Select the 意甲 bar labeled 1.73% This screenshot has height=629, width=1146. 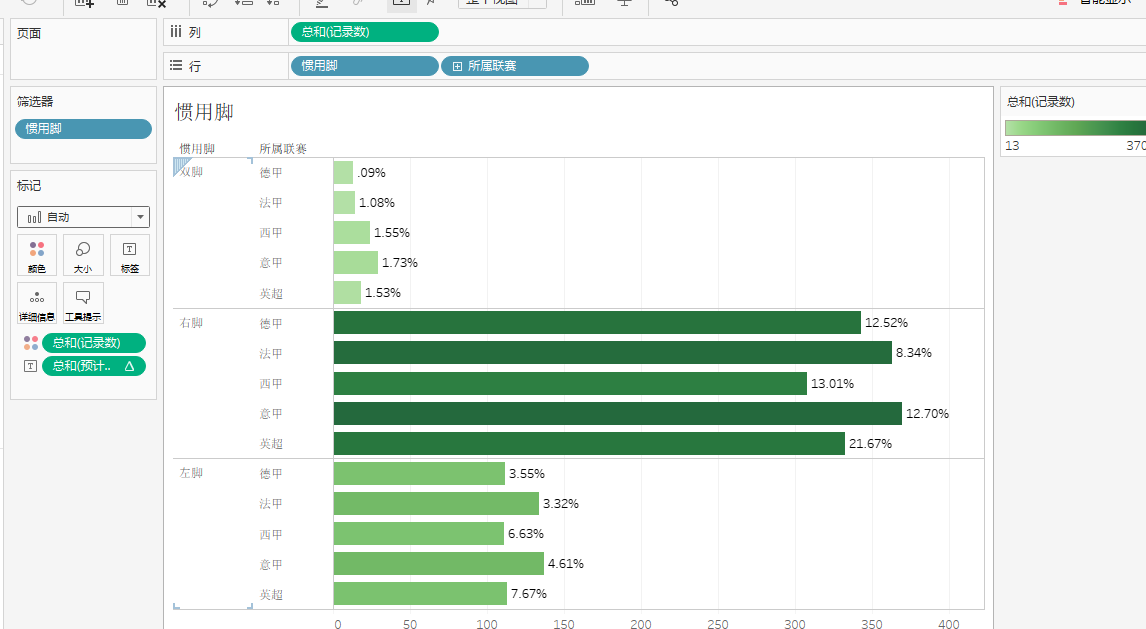point(356,262)
